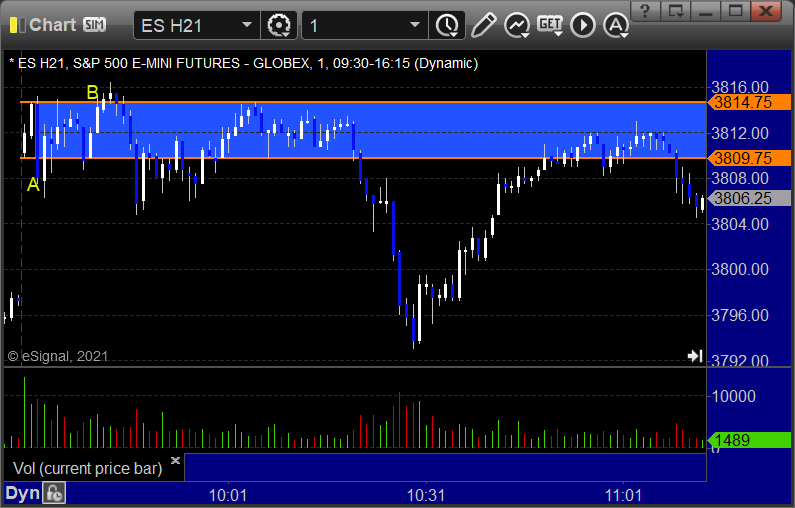The height and width of the screenshot is (508, 795).
Task: Select Vol (current price bar) legend label
Action: coord(87,468)
